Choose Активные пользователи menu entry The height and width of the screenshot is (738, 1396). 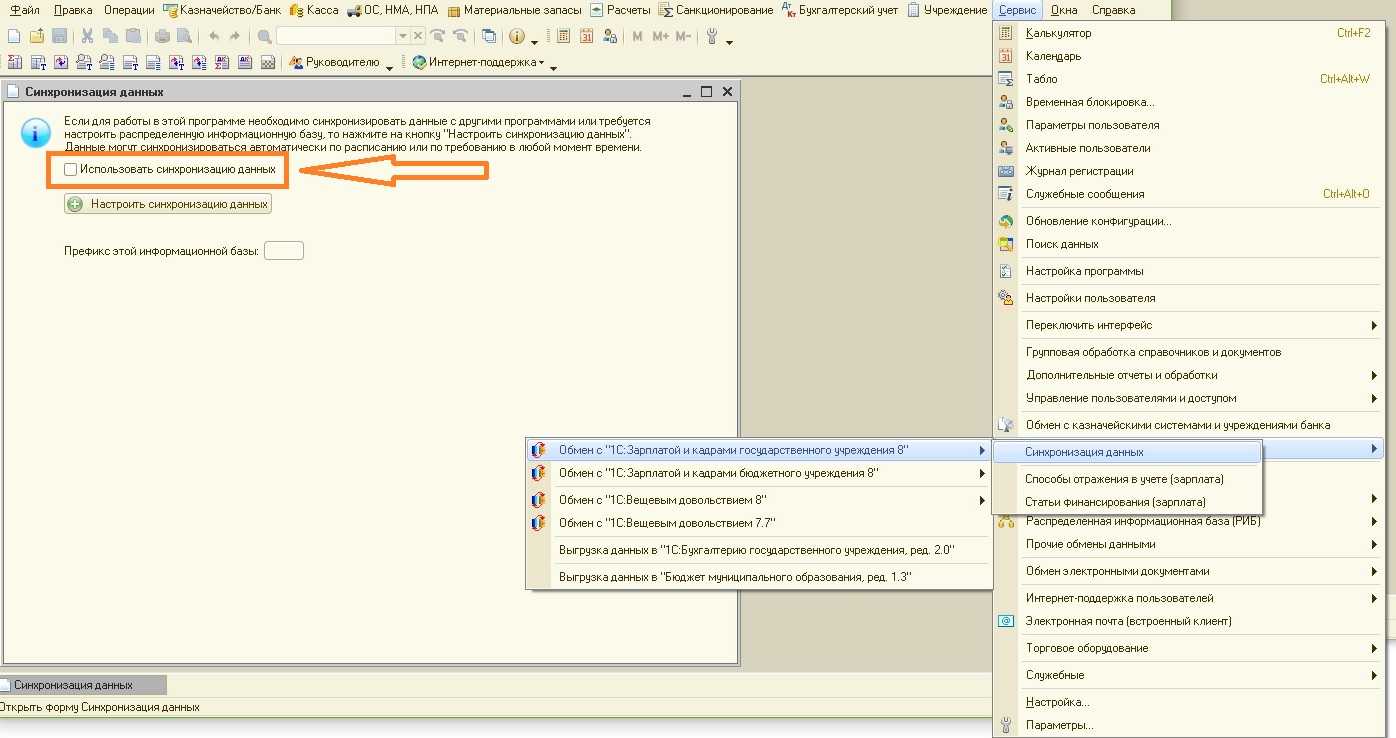click(x=1088, y=148)
